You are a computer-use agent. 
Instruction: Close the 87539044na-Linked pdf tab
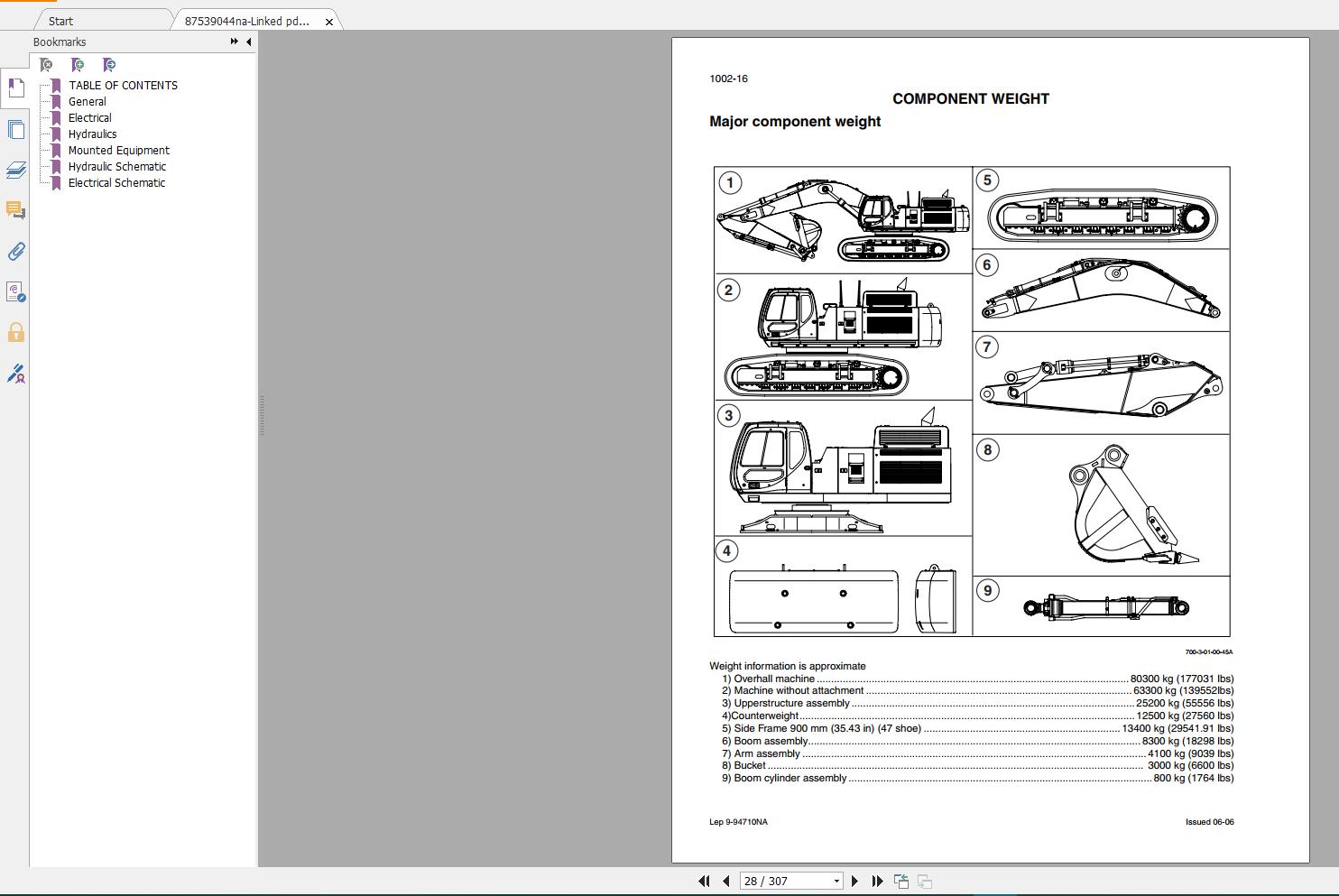click(329, 22)
